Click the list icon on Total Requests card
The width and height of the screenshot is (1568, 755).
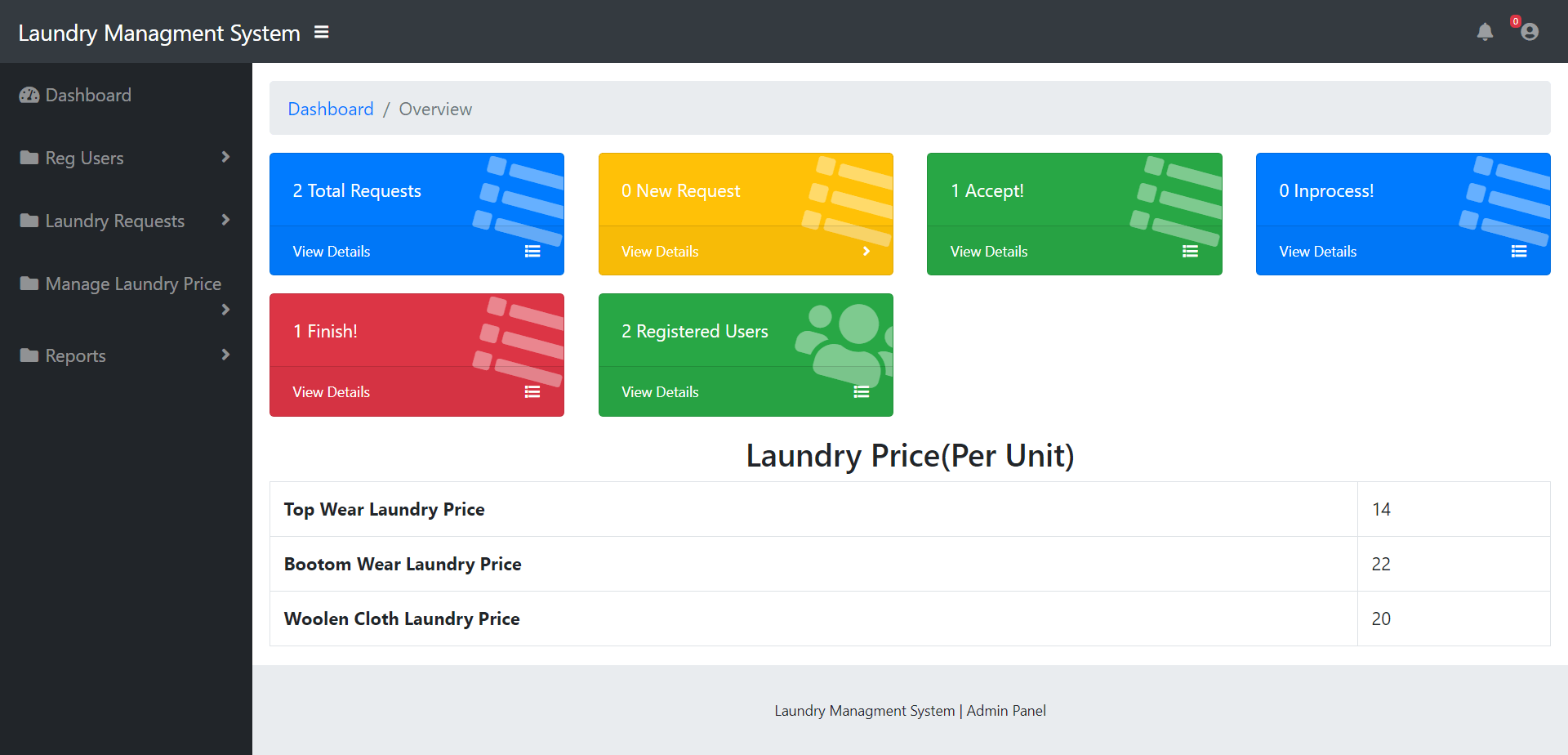[532, 251]
